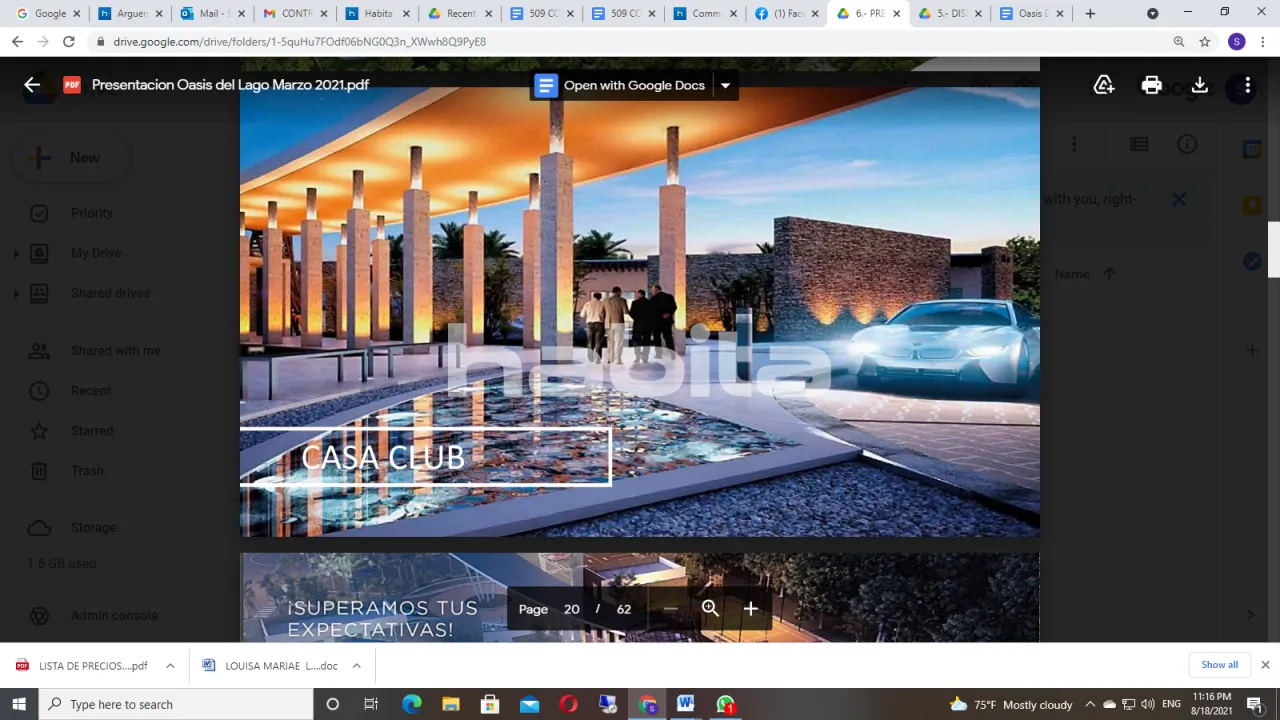Go back from the PDF preview

(32, 85)
